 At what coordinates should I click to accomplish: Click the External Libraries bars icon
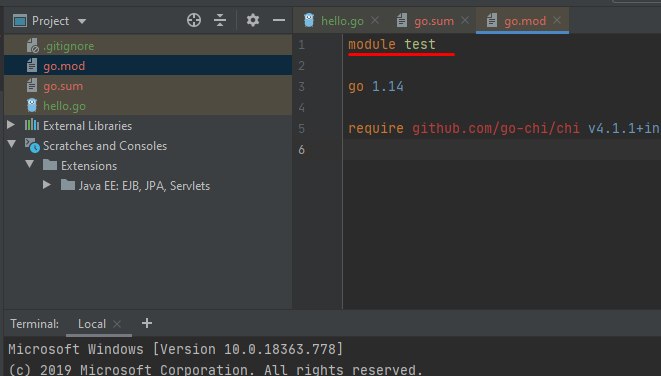point(32,125)
